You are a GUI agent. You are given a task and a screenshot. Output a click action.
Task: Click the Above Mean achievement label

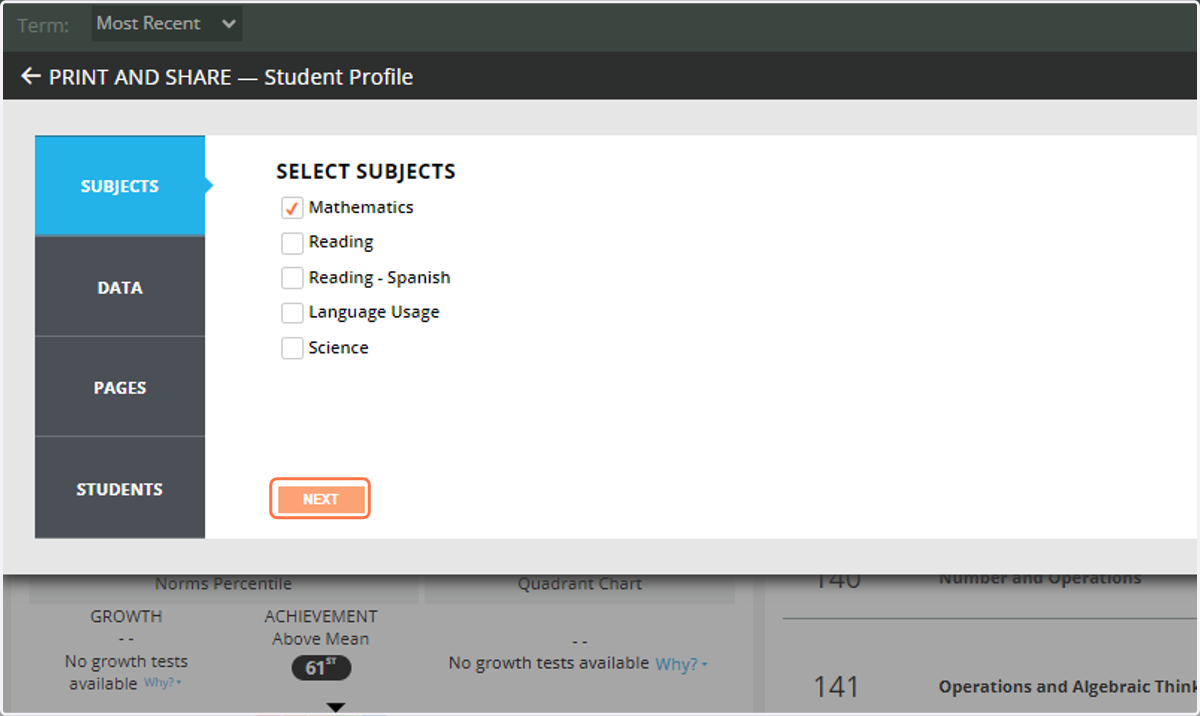pyautogui.click(x=320, y=638)
